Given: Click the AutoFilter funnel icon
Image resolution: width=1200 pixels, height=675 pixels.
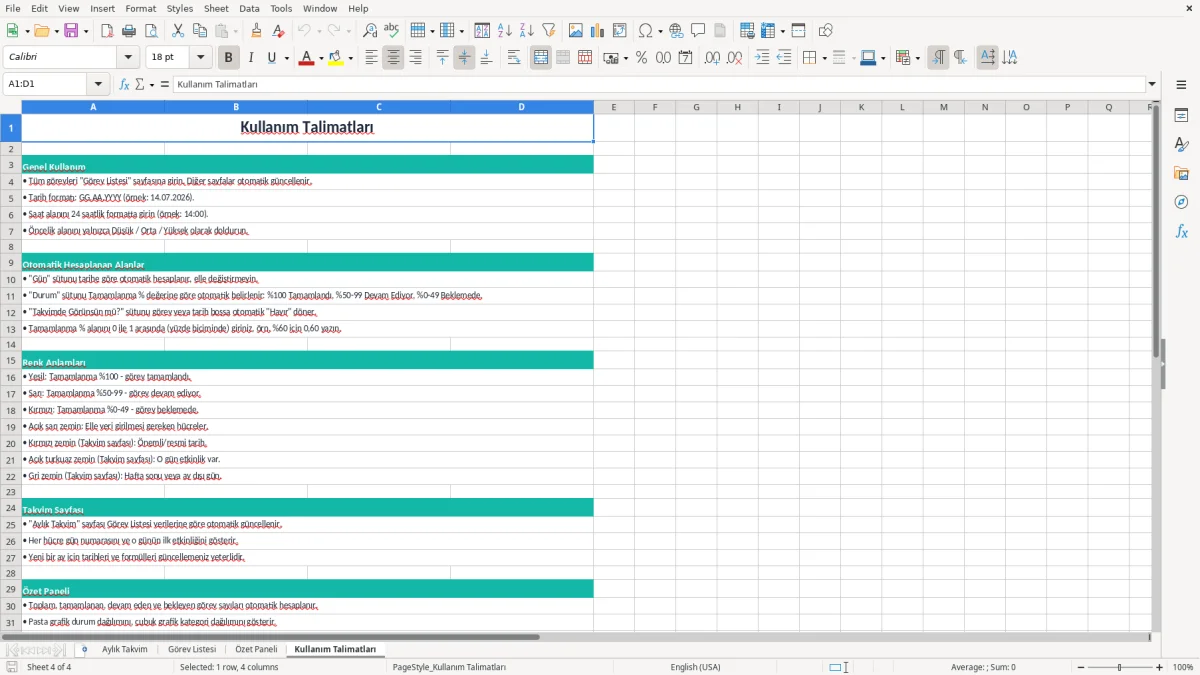Looking at the screenshot, I should 549,31.
